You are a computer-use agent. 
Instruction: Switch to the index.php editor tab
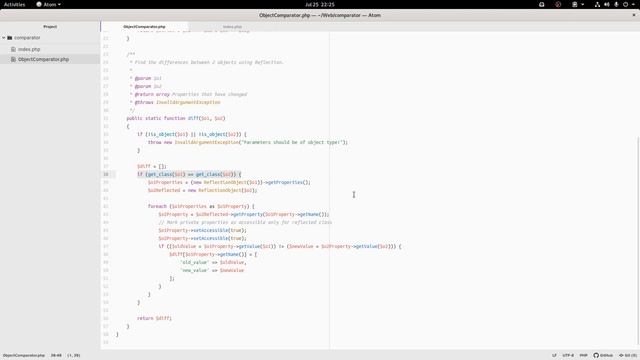[x=232, y=27]
